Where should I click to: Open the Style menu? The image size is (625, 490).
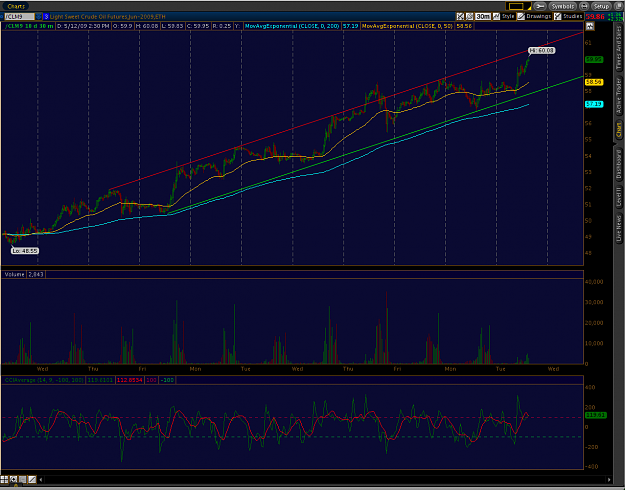coord(508,16)
